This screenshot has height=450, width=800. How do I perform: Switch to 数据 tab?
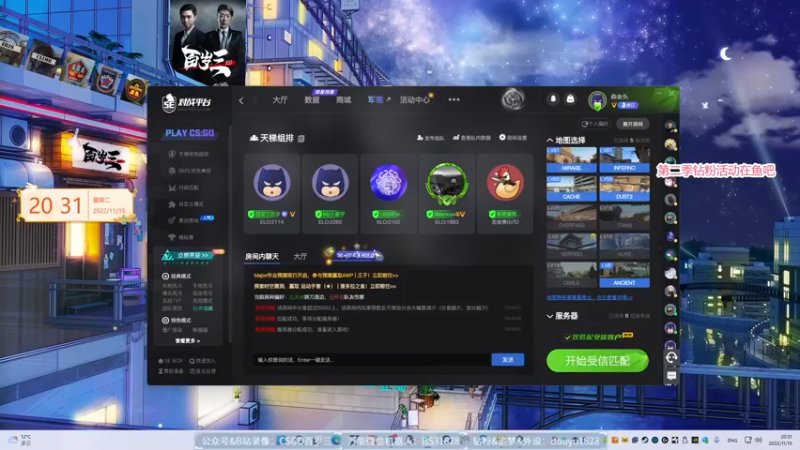[312, 100]
